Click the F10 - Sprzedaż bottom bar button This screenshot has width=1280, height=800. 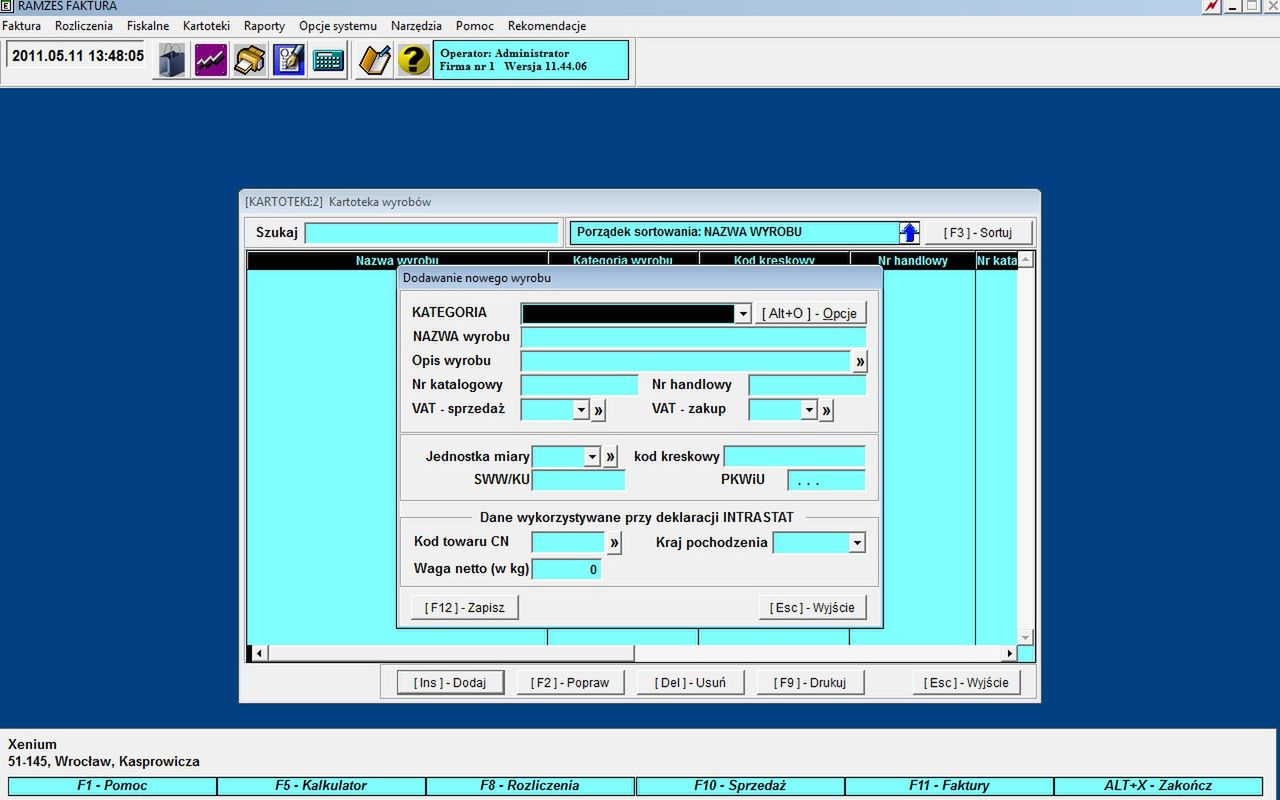[740, 786]
